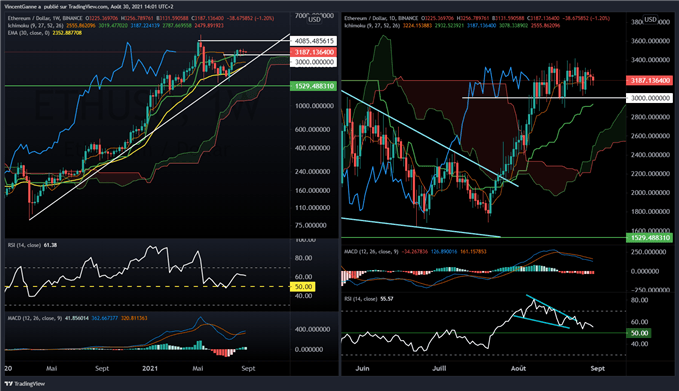Click the TradingView logo in the footer

tap(25, 384)
